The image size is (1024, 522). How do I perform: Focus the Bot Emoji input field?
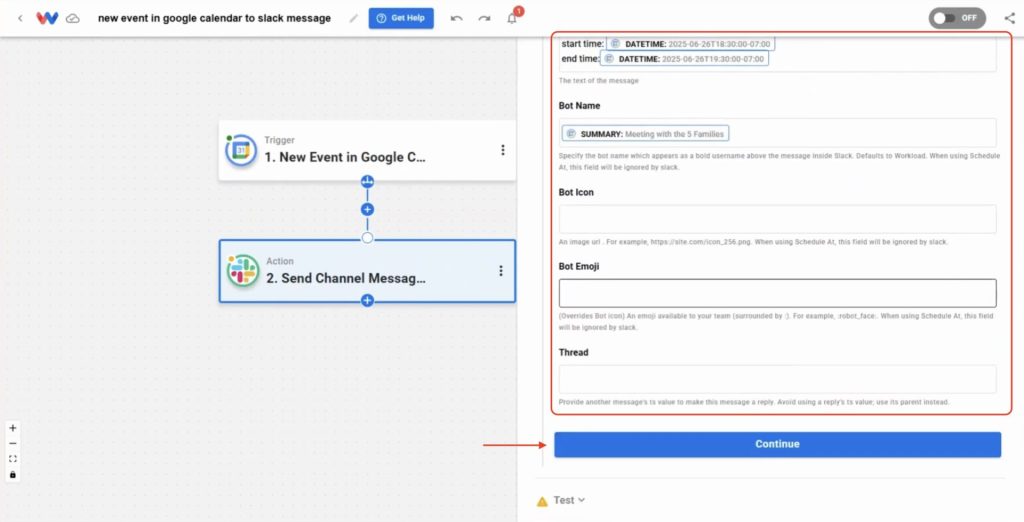[x=777, y=293]
